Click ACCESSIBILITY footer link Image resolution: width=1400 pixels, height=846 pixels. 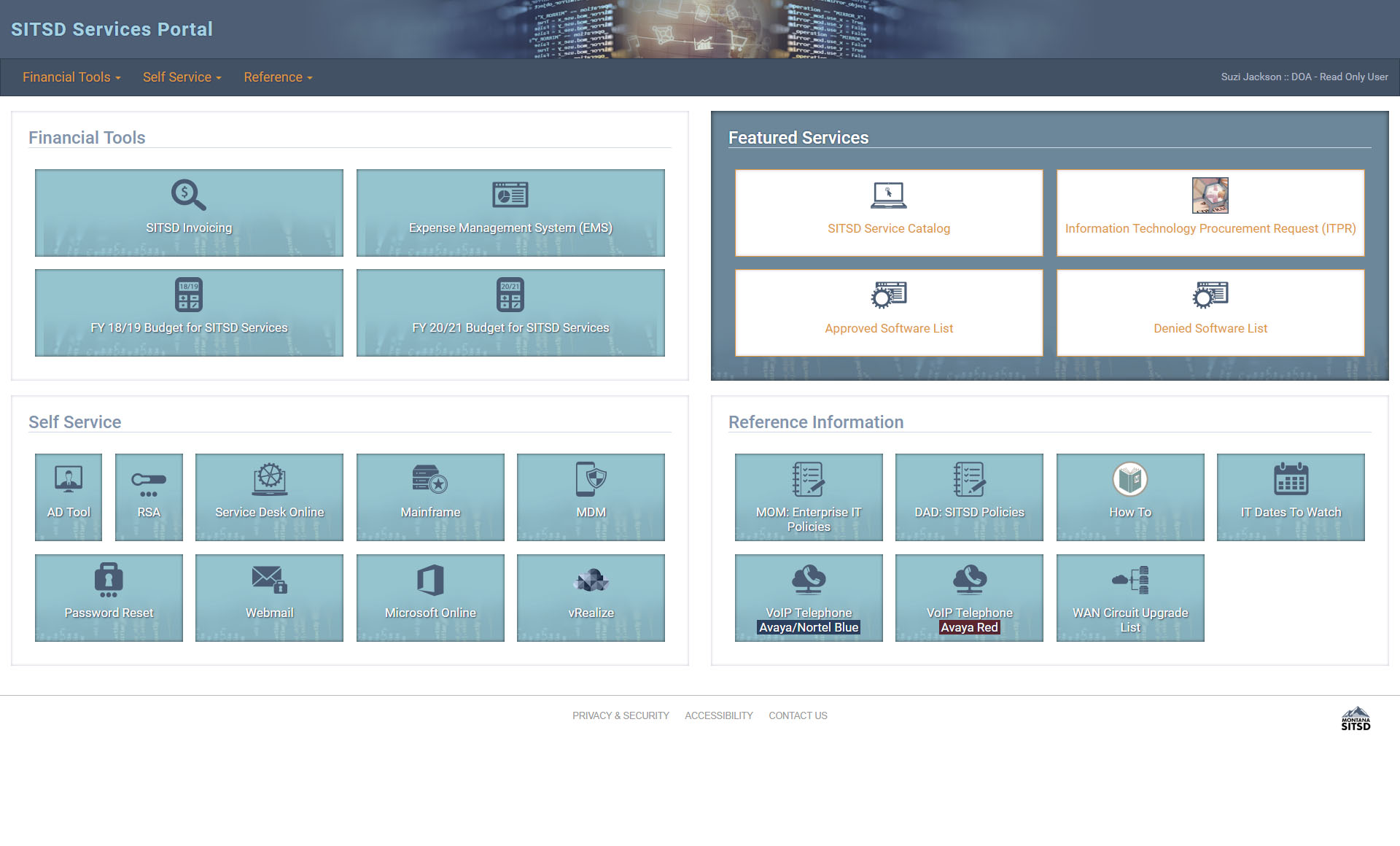[x=719, y=715]
